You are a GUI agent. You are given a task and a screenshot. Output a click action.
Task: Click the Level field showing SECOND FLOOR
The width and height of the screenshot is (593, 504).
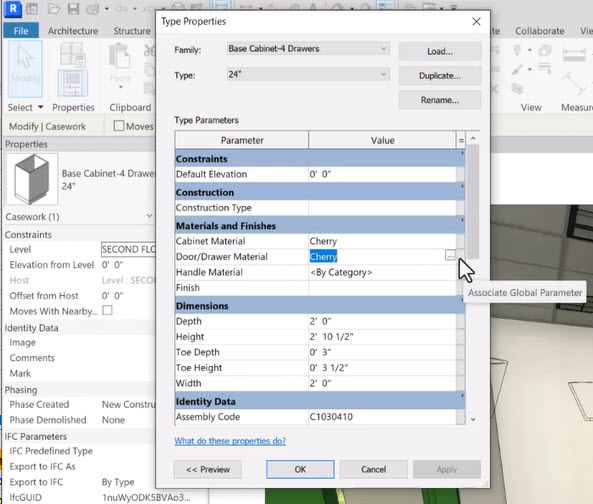pyautogui.click(x=129, y=249)
